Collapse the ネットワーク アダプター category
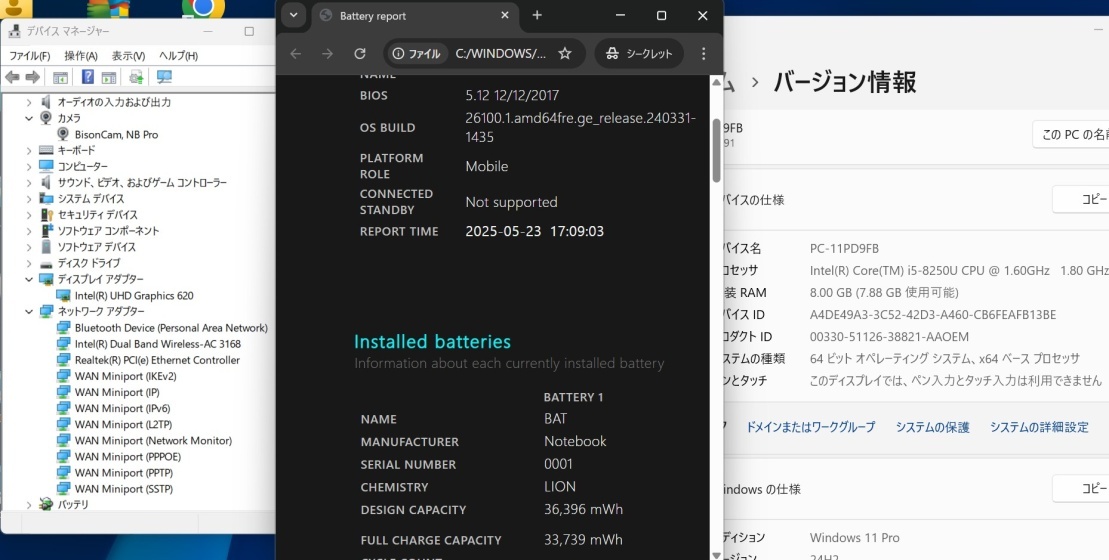The height and width of the screenshot is (560, 1109). pyautogui.click(x=30, y=312)
